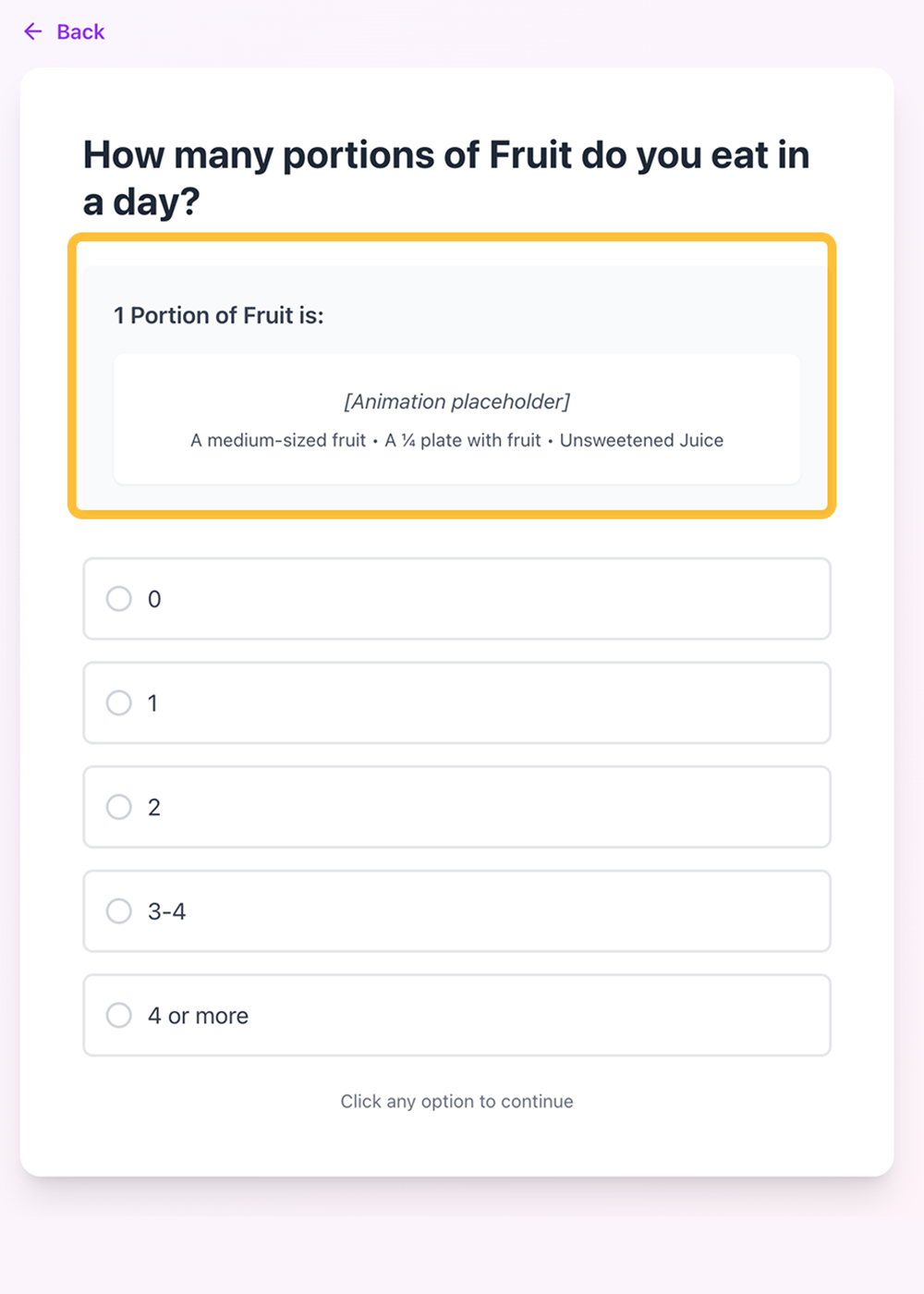Click the 'Click any option to continue' hint
Viewport: 924px width, 1294px height.
click(457, 1102)
